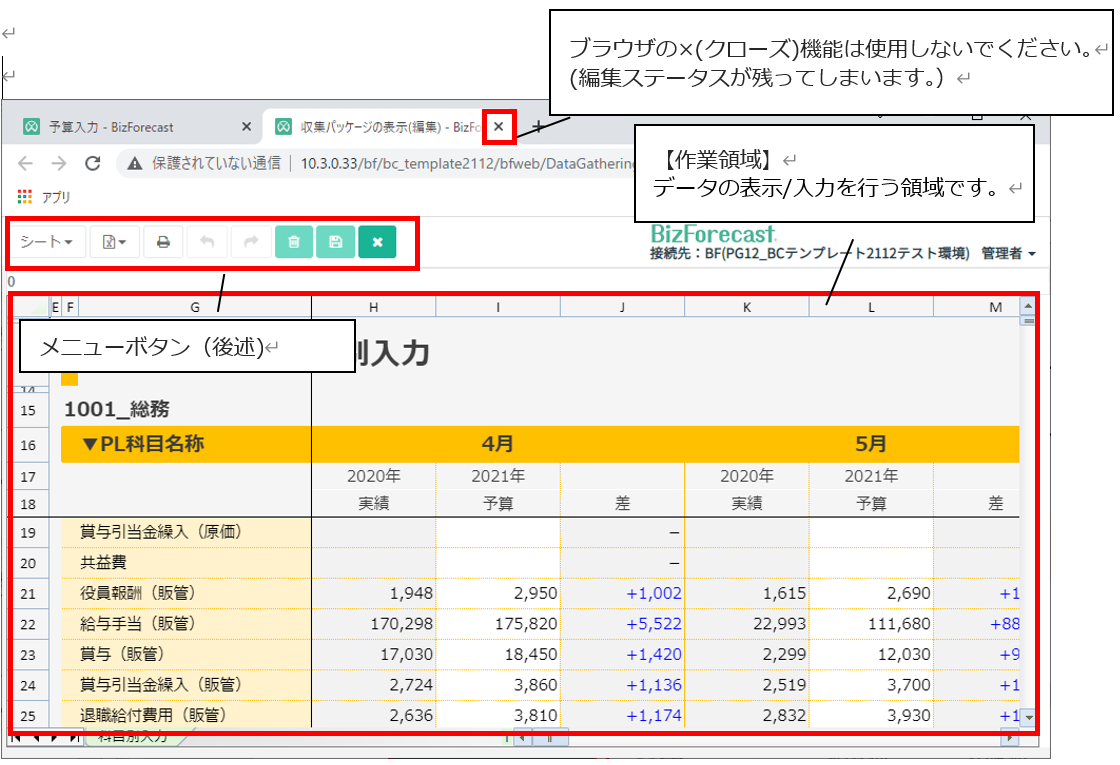Click the floppy disk save button

point(336,242)
